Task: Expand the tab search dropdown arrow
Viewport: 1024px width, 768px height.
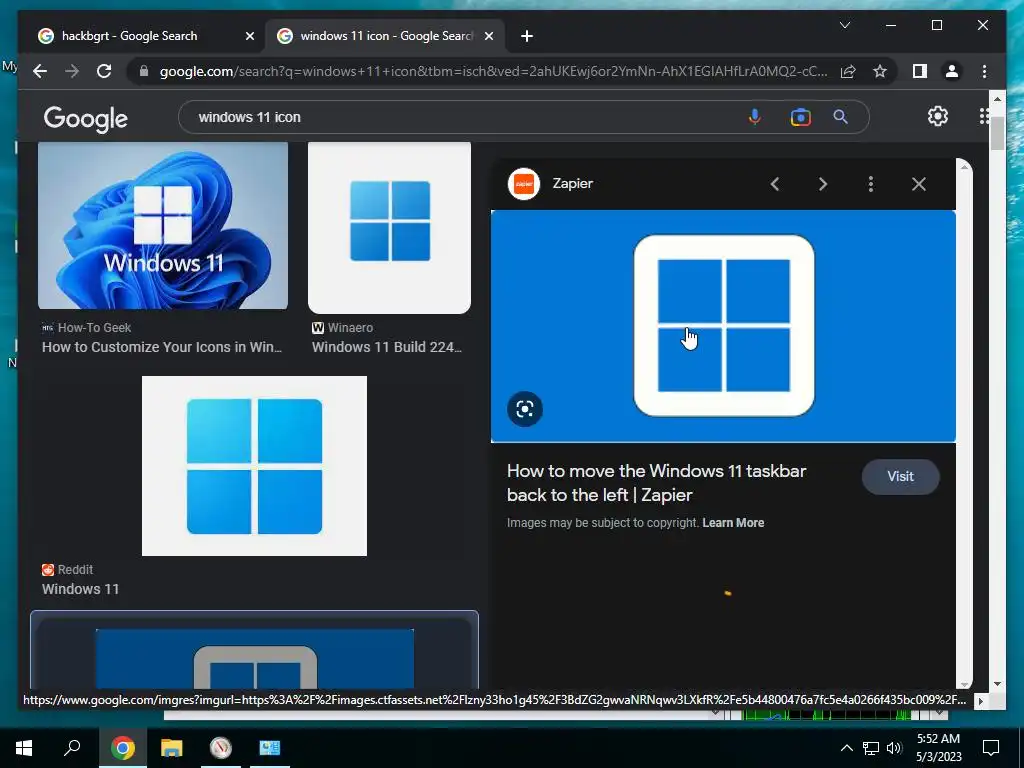Action: click(x=844, y=25)
